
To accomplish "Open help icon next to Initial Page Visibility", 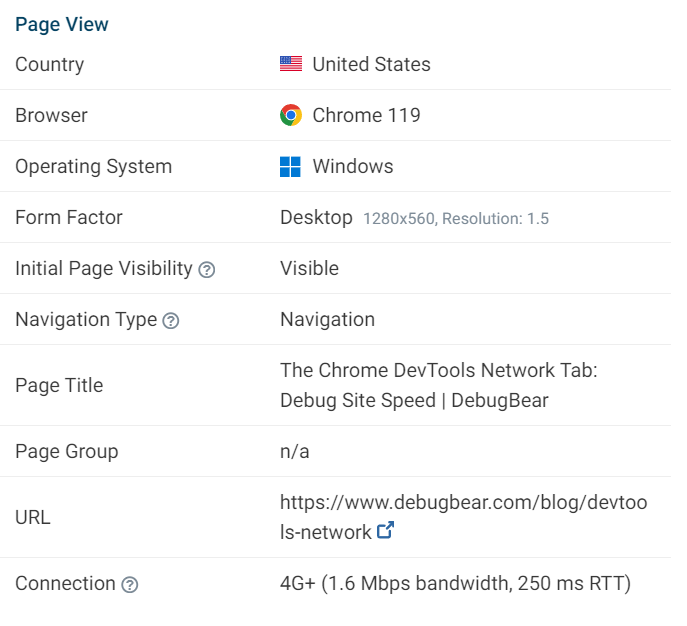I will click(x=207, y=270).
